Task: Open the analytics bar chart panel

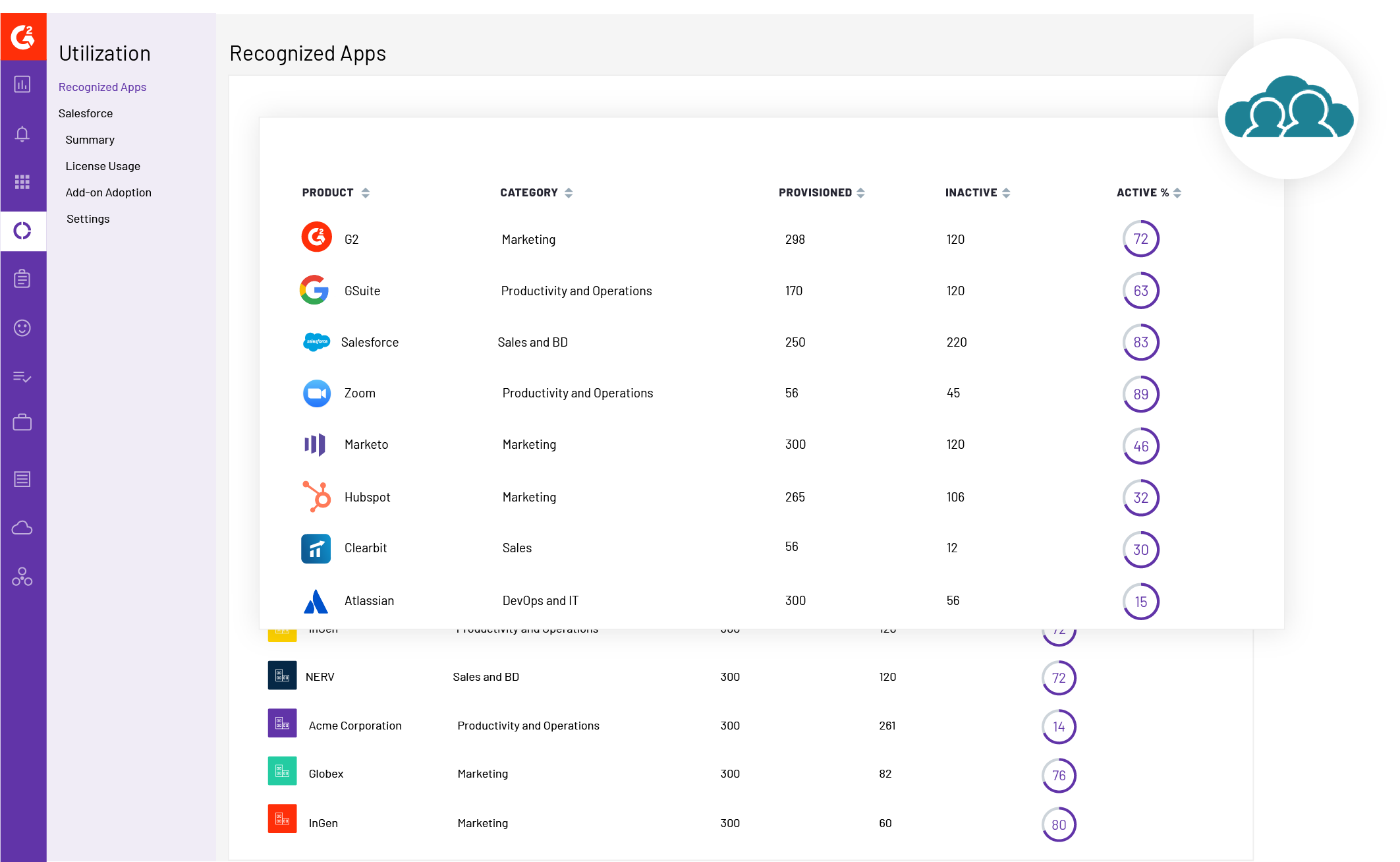Action: [x=23, y=84]
